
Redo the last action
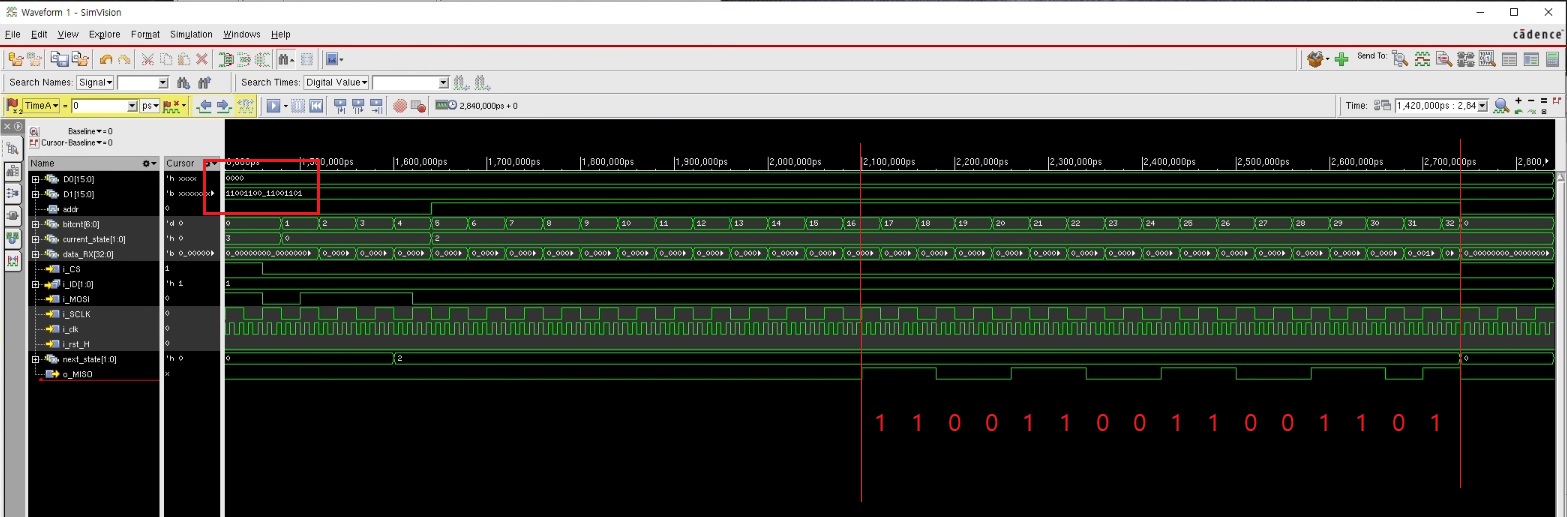(123, 60)
